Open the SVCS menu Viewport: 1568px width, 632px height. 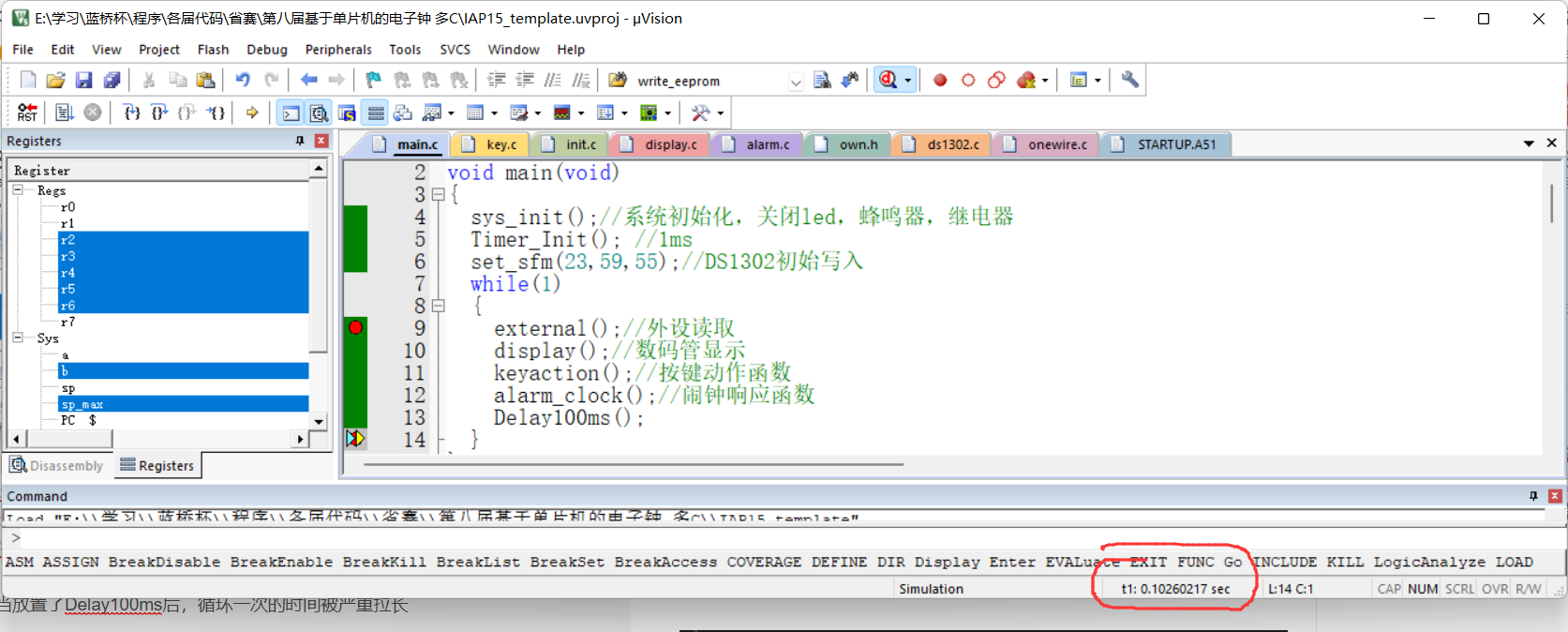click(x=455, y=50)
